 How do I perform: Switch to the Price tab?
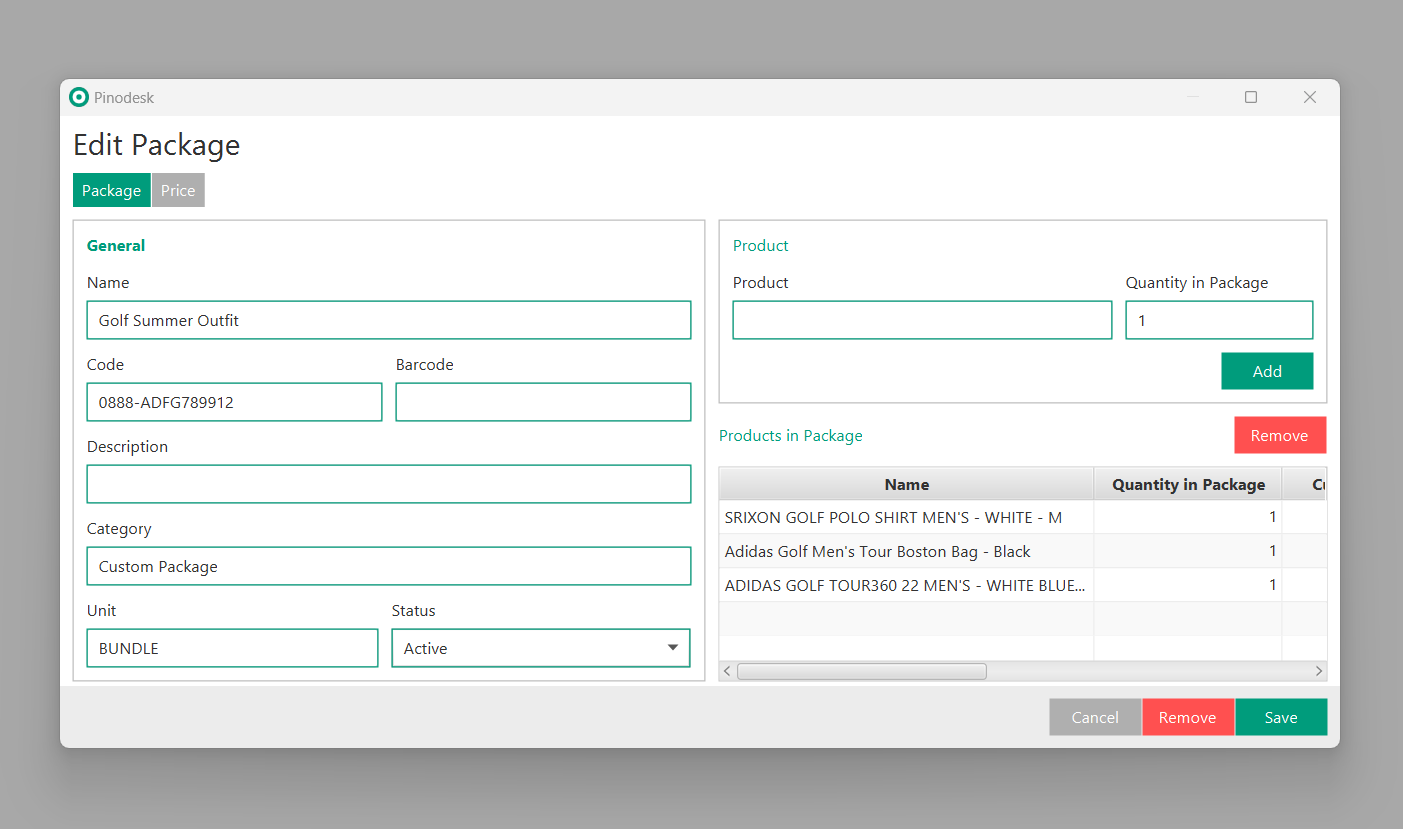[x=178, y=190]
